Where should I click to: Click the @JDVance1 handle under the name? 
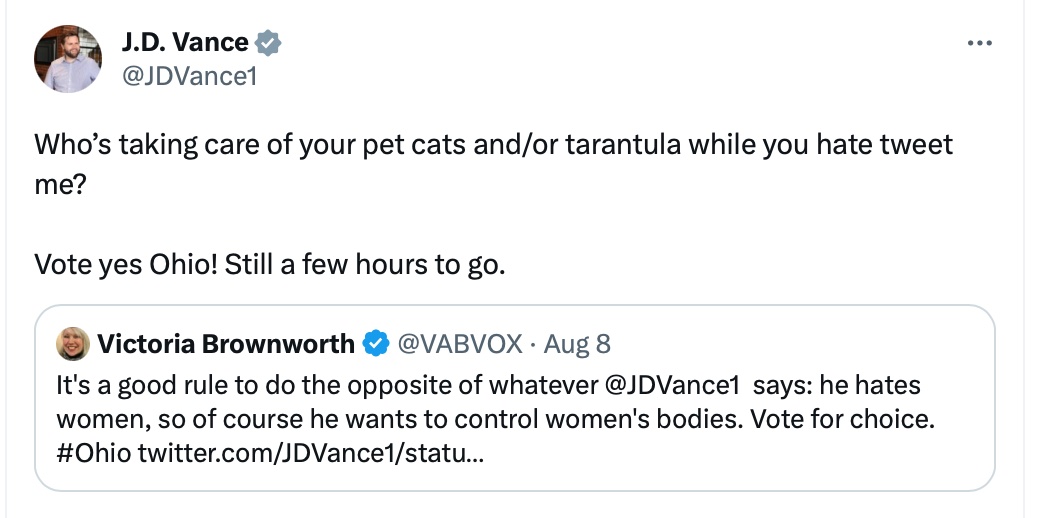[x=189, y=75]
